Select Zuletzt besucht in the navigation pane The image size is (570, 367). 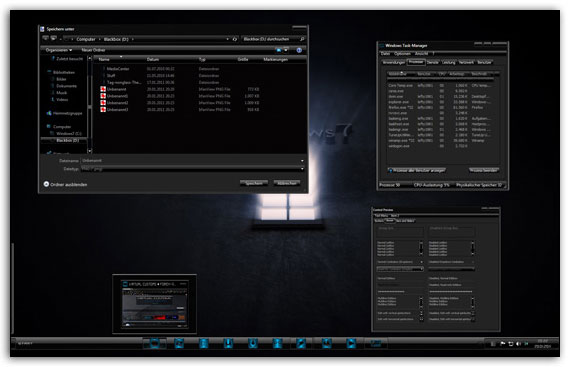(67, 59)
